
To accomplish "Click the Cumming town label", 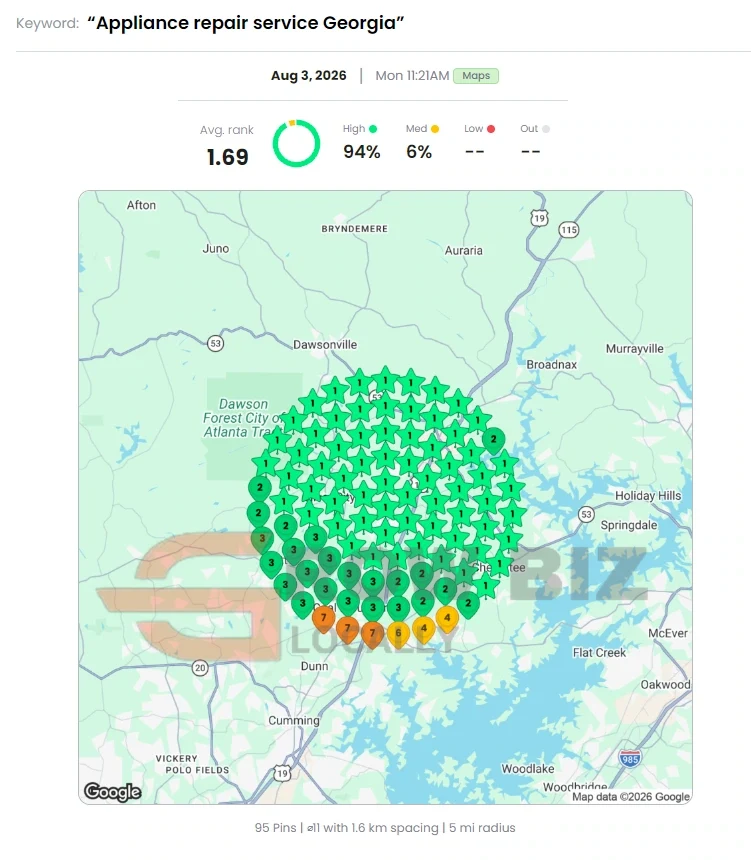I will pyautogui.click(x=293, y=721).
